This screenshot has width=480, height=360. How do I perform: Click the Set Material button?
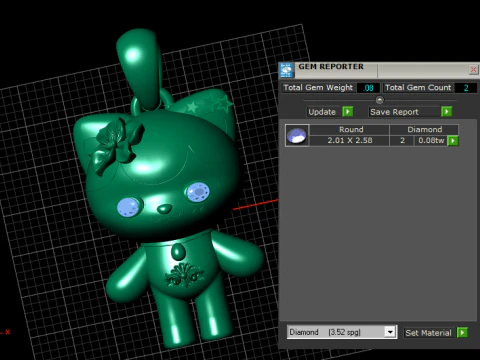(428, 333)
